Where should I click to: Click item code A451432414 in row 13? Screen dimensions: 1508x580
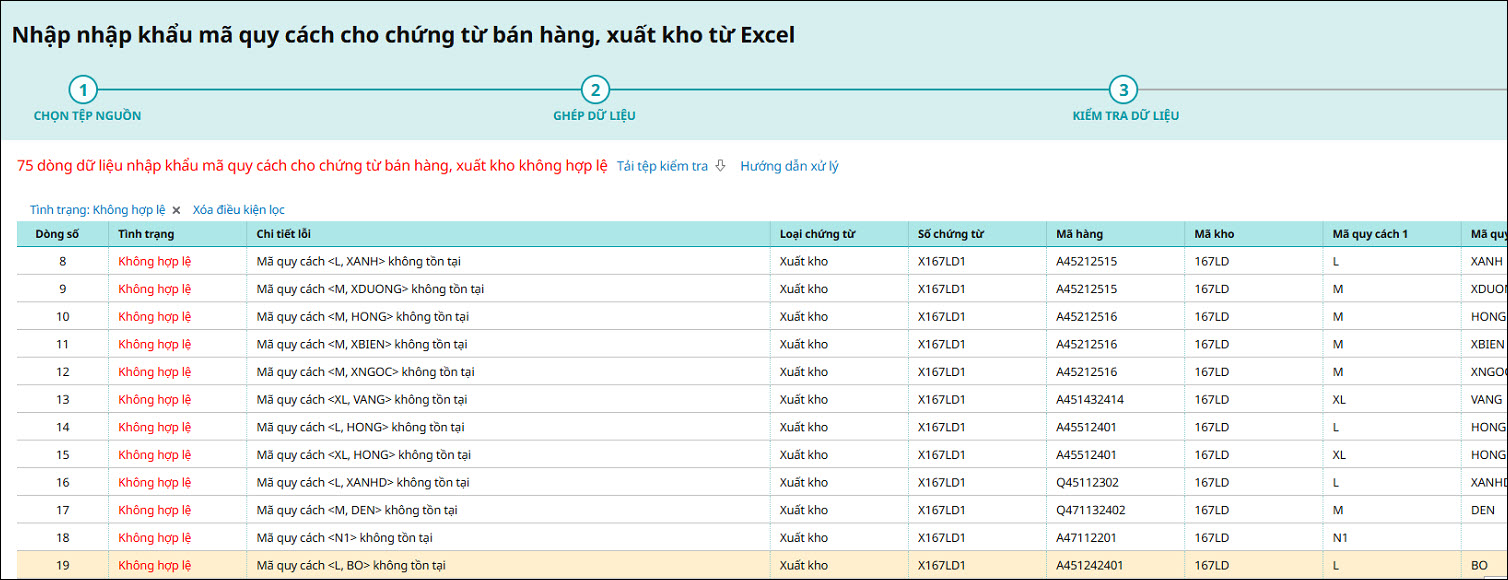[1090, 399]
